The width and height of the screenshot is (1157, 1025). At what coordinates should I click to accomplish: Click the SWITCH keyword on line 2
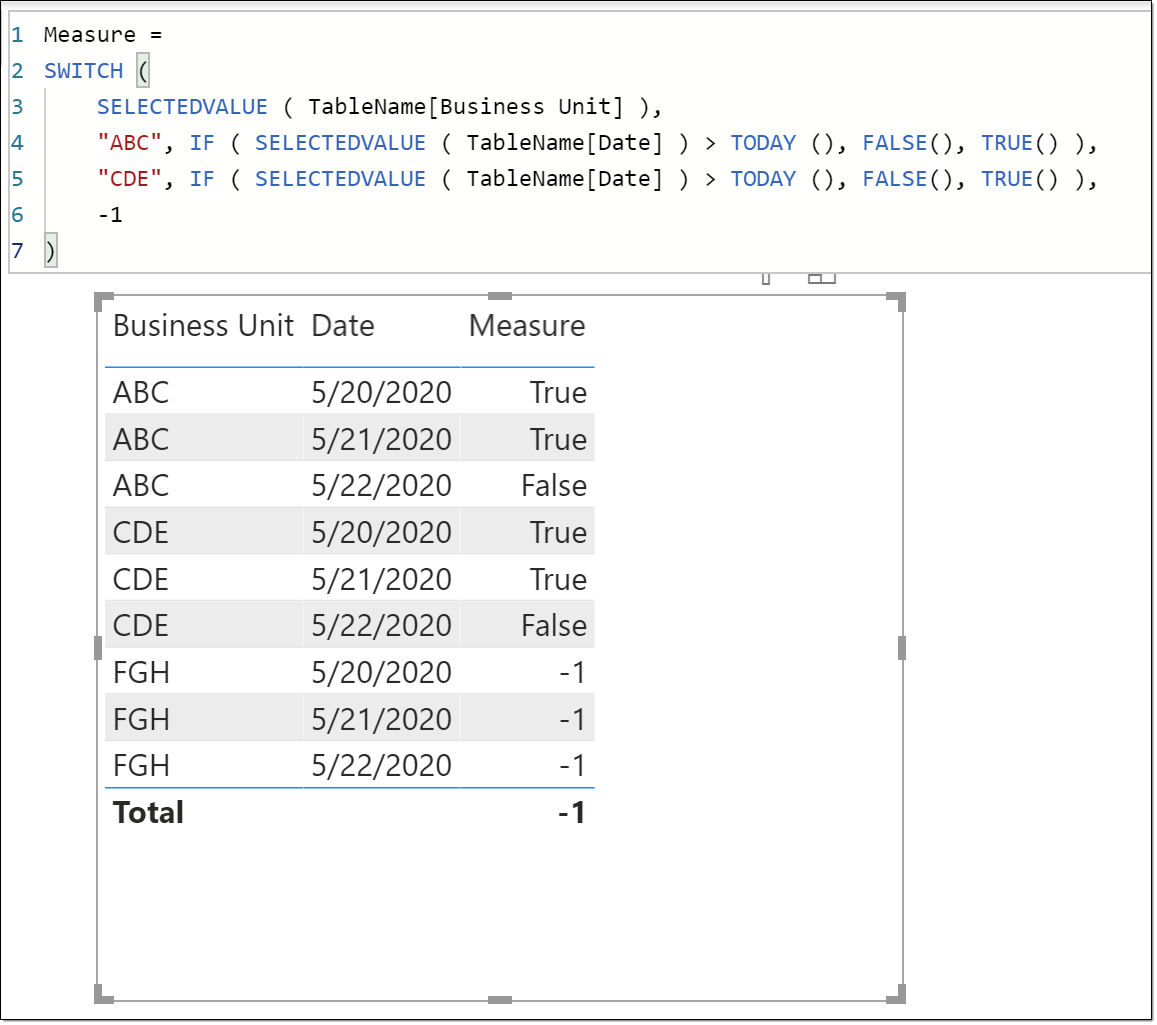83,71
